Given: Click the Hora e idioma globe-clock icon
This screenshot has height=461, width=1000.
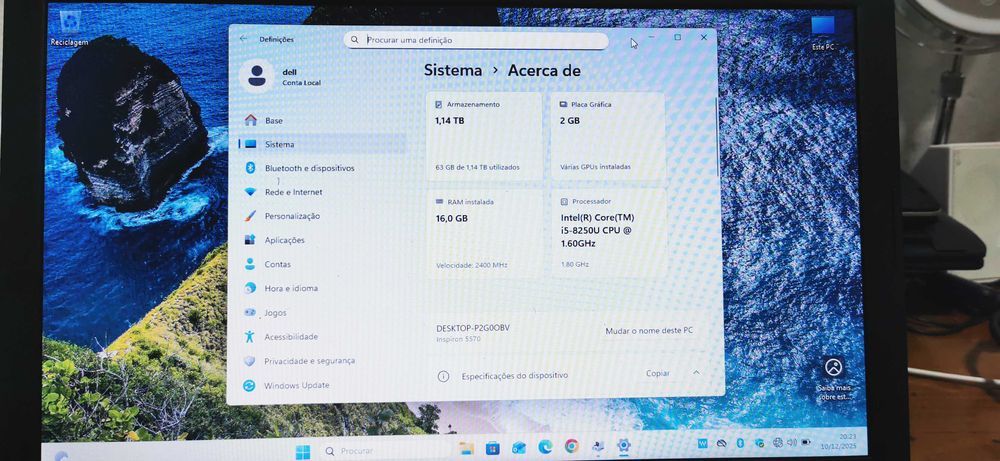Looking at the screenshot, I should [x=250, y=288].
